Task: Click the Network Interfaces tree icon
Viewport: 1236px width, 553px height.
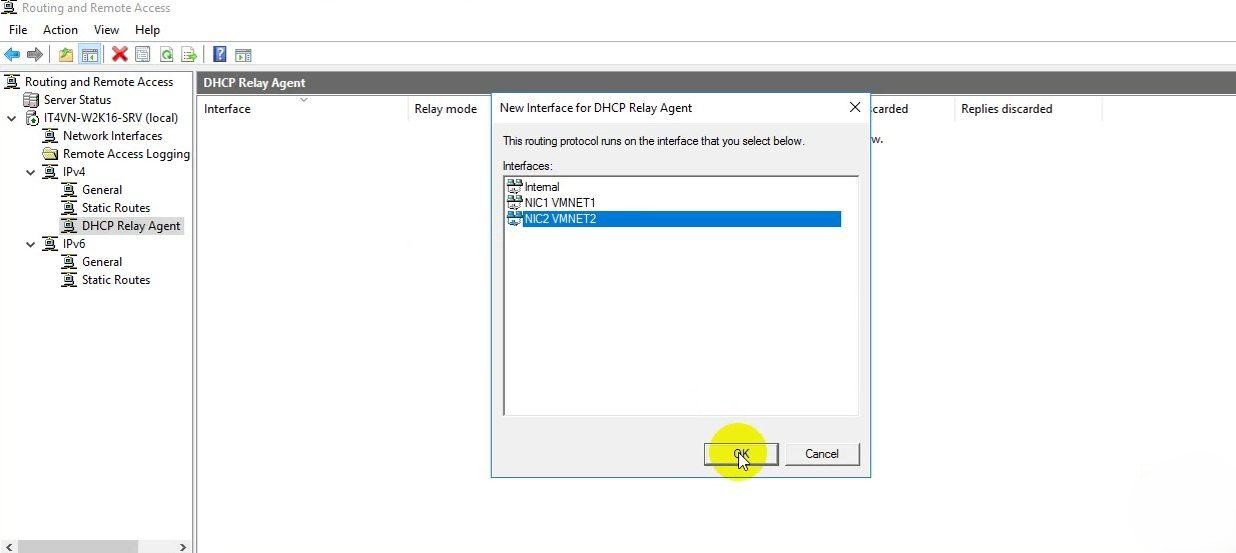Action: click(51, 136)
